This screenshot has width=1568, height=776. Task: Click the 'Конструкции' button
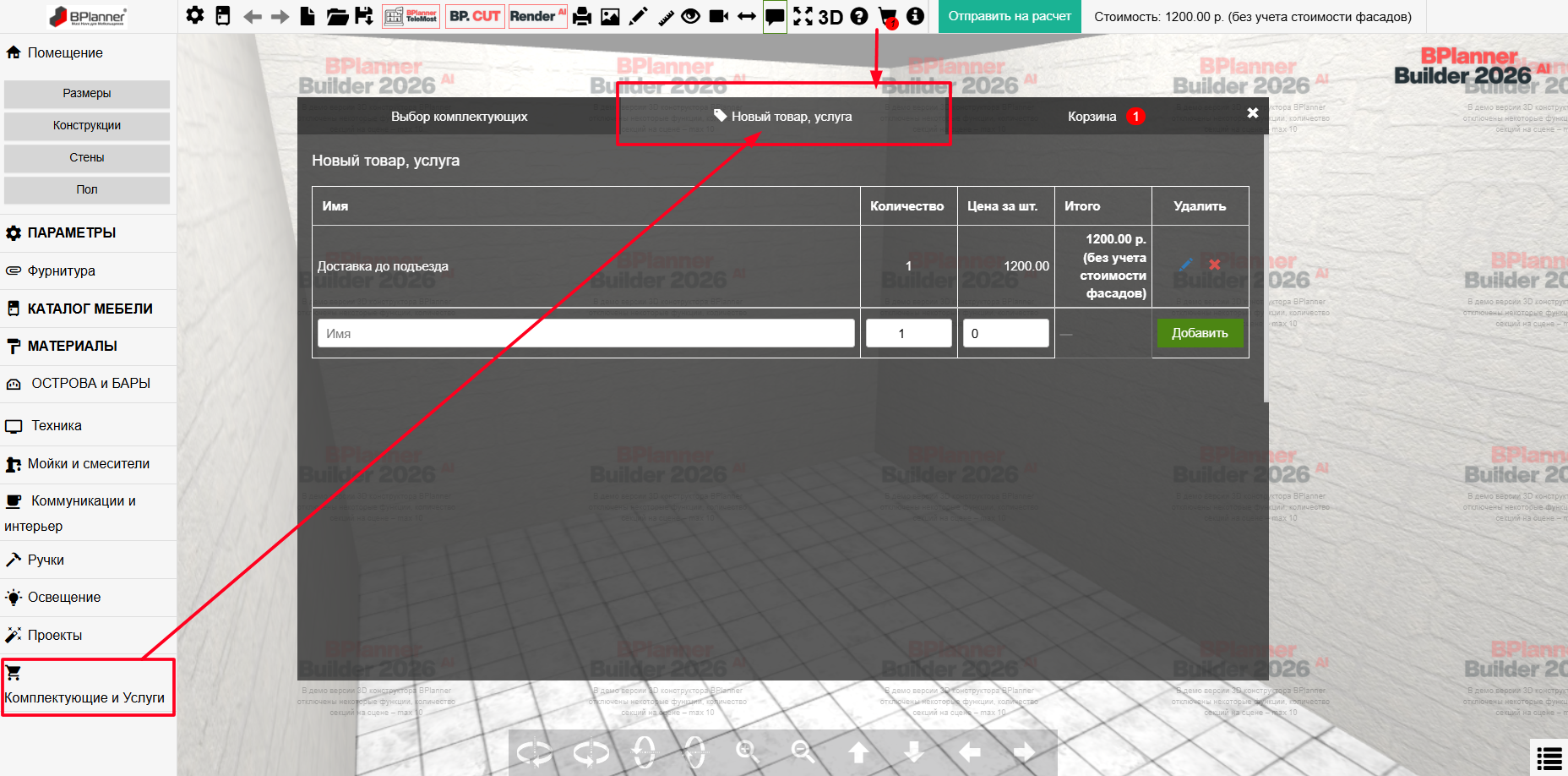[87, 126]
